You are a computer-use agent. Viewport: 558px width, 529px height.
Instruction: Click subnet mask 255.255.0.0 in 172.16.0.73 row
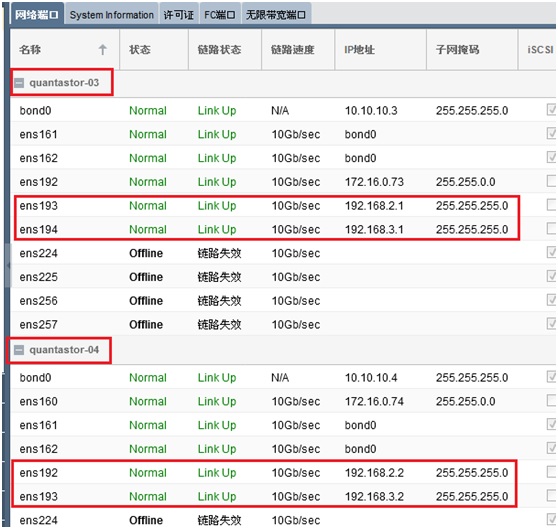click(465, 182)
